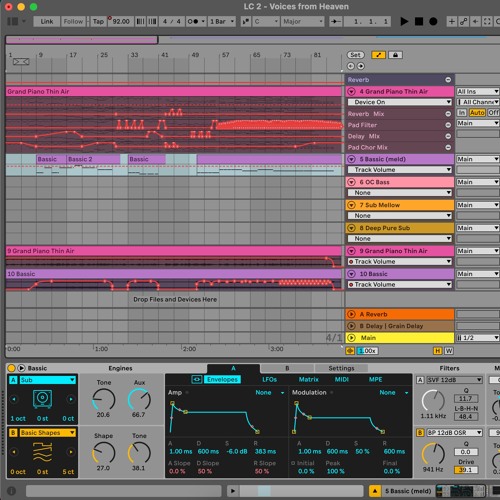Screen dimensions: 500x500
Task: Click the loop bracket marker at bar 1
Action: [21, 62]
